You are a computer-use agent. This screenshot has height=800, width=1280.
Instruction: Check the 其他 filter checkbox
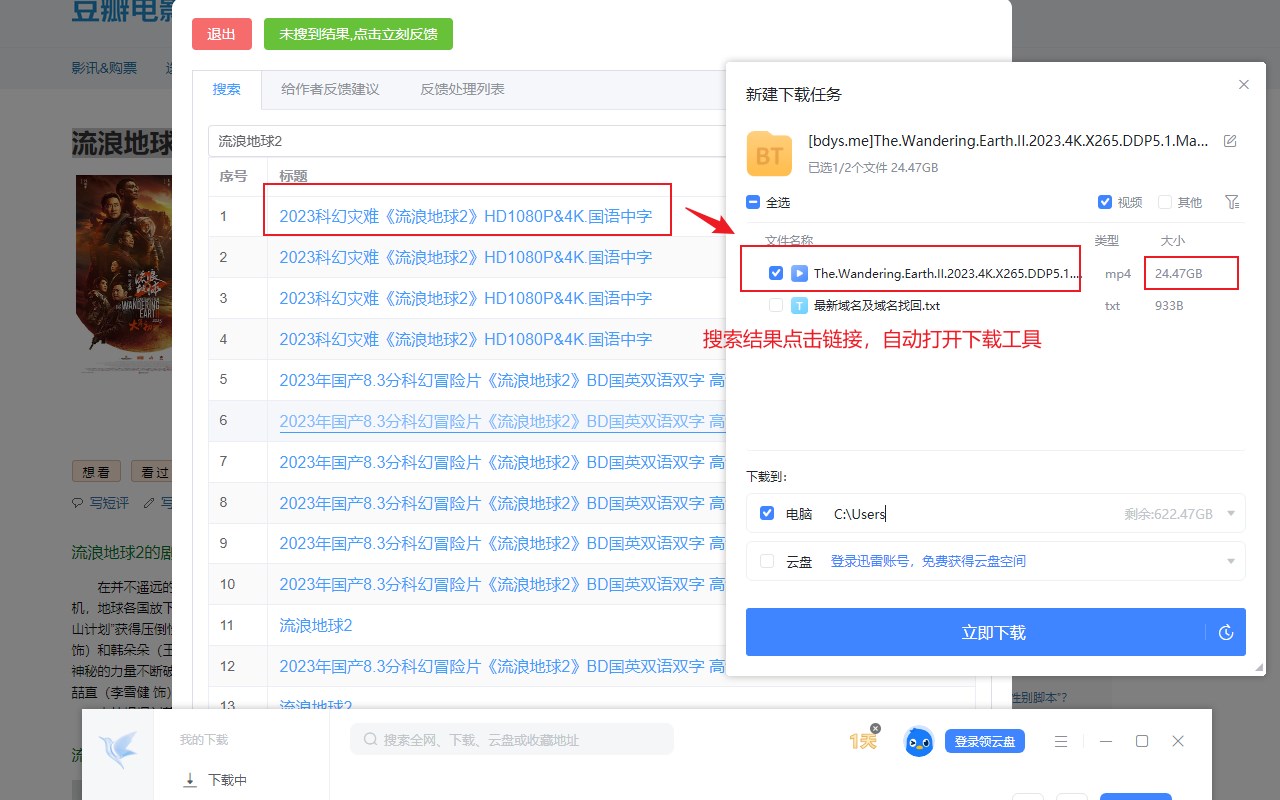[1164, 202]
